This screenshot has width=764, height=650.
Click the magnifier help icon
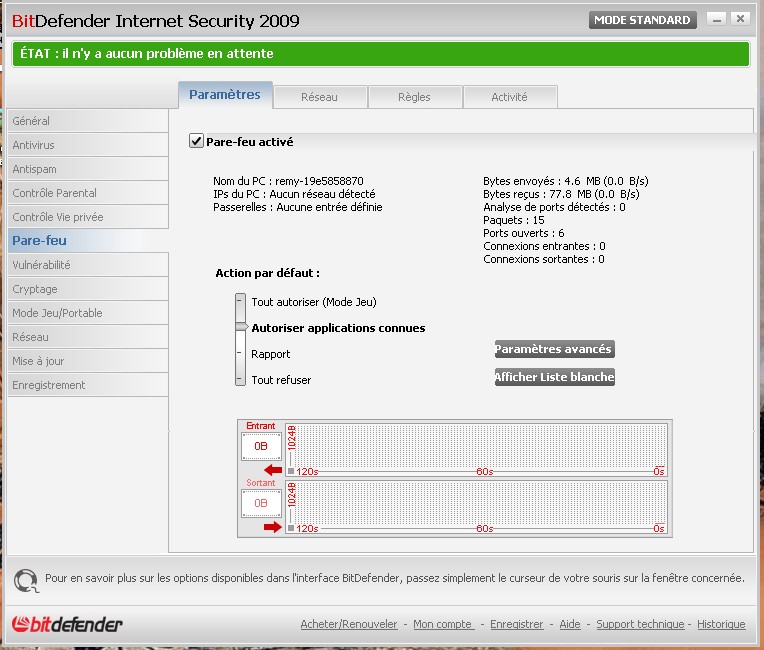[x=26, y=580]
